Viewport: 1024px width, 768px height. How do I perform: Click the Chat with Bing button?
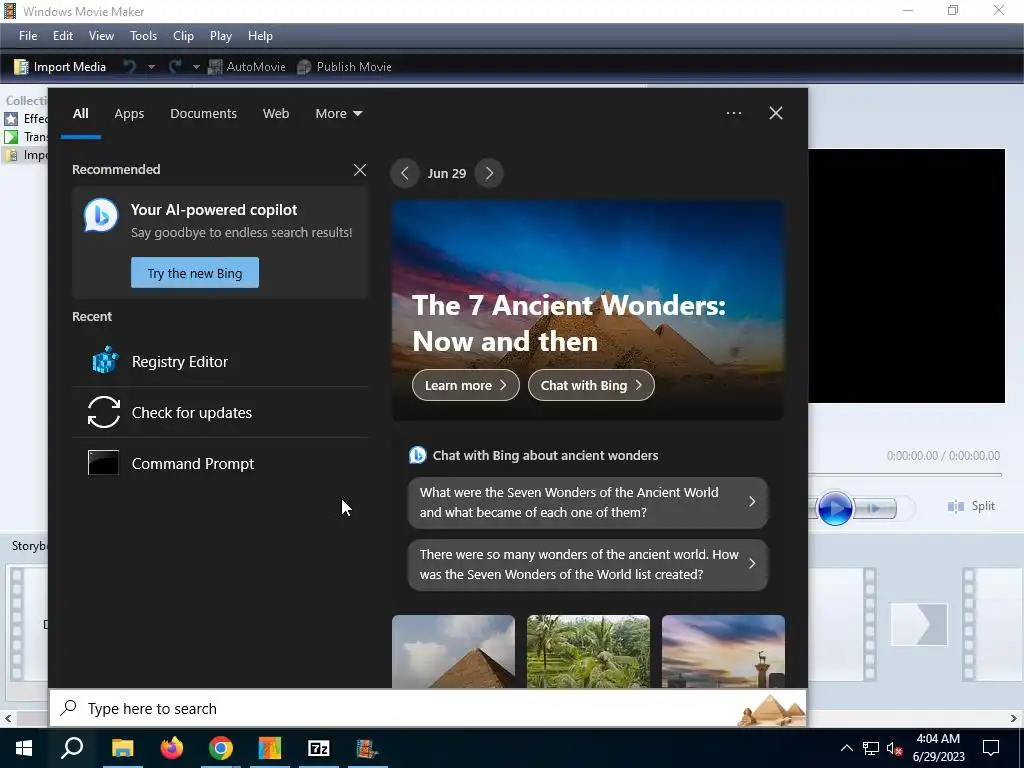(x=591, y=385)
